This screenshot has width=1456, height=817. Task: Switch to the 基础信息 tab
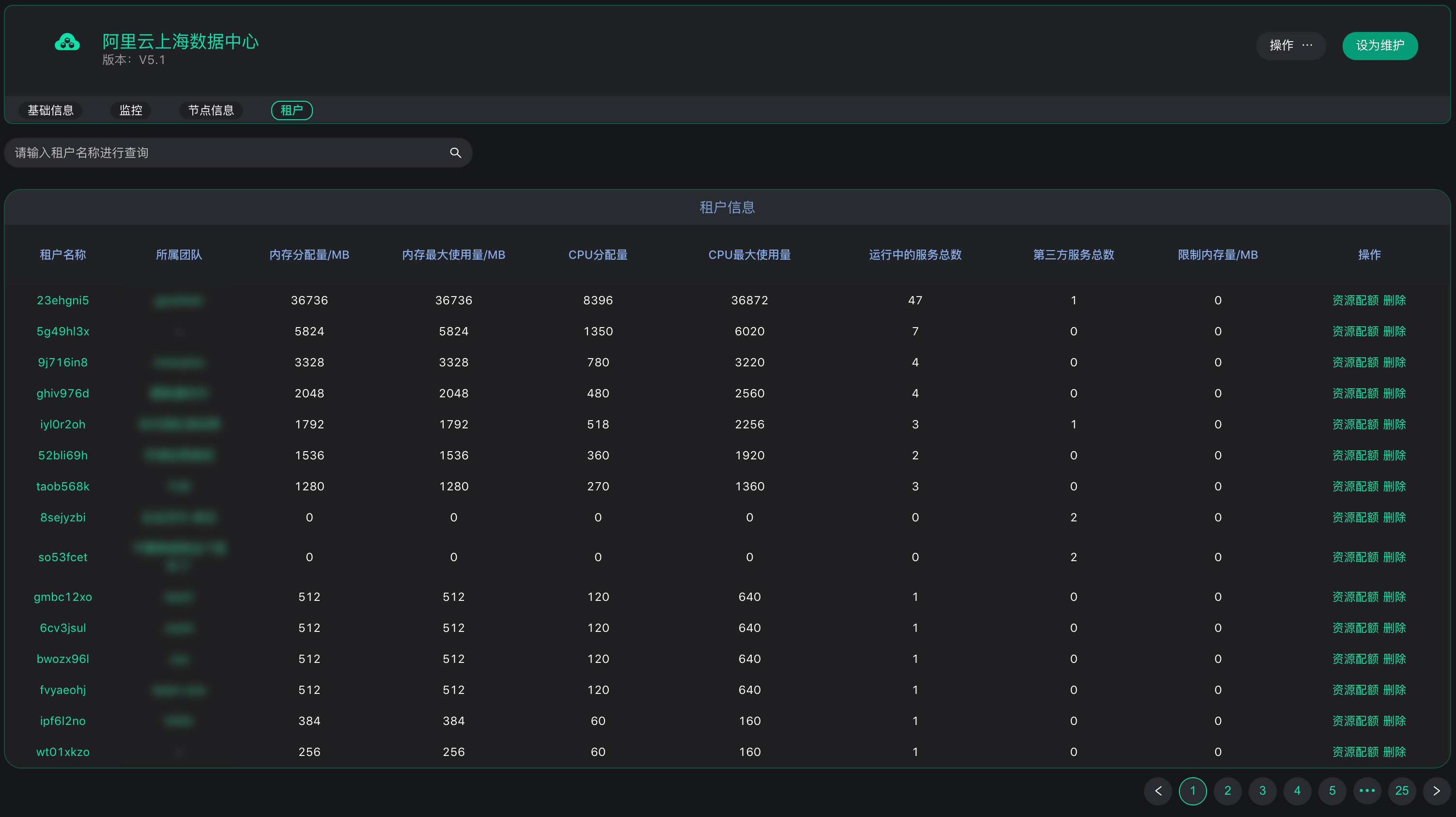[51, 110]
